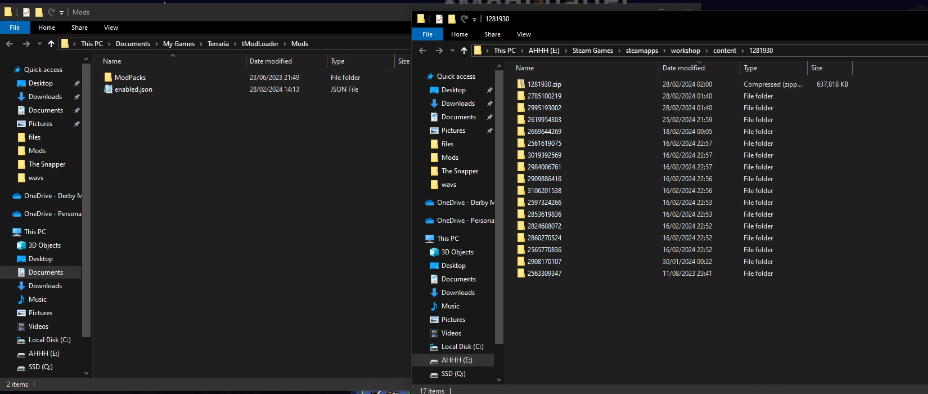Select folder 2824688072
Viewport: 928px width, 394px height.
(544, 226)
